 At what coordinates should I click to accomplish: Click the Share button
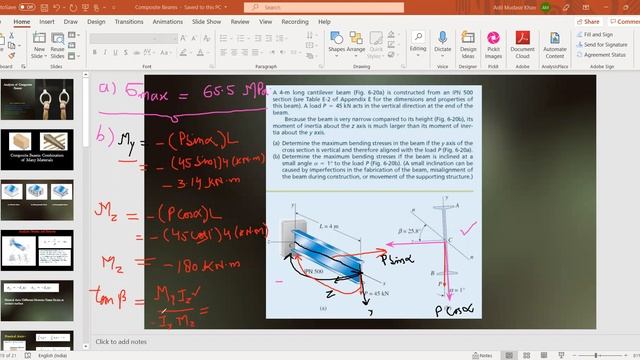point(589,22)
